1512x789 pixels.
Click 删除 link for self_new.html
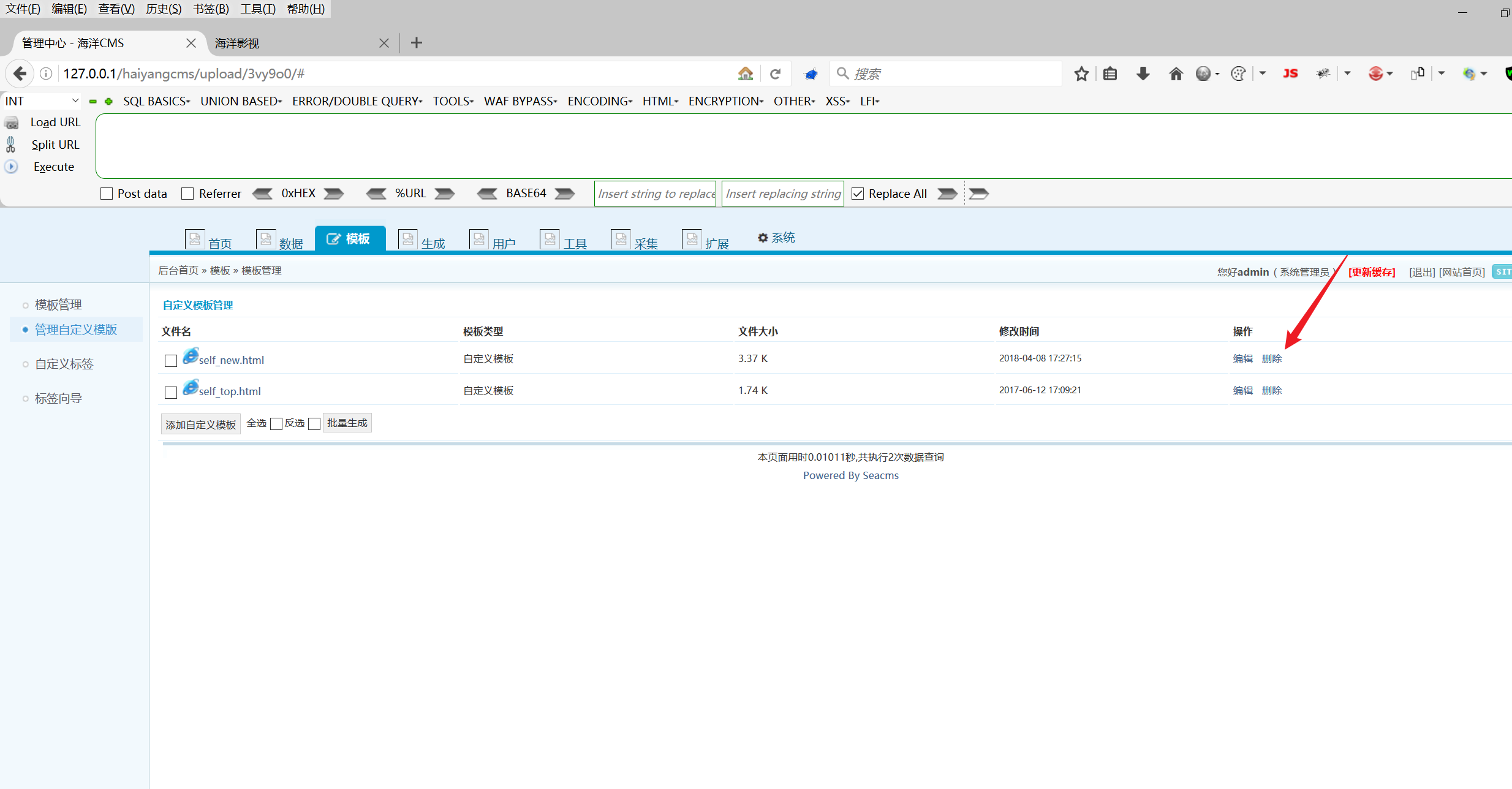click(x=1271, y=358)
